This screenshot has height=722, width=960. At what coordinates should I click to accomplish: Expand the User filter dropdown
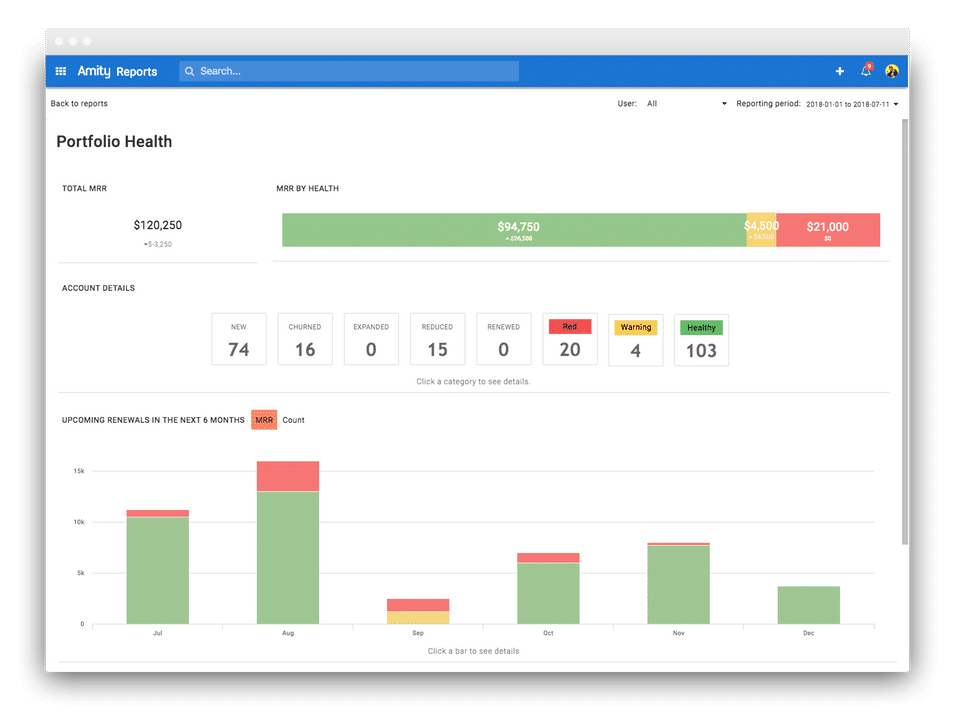[687, 103]
